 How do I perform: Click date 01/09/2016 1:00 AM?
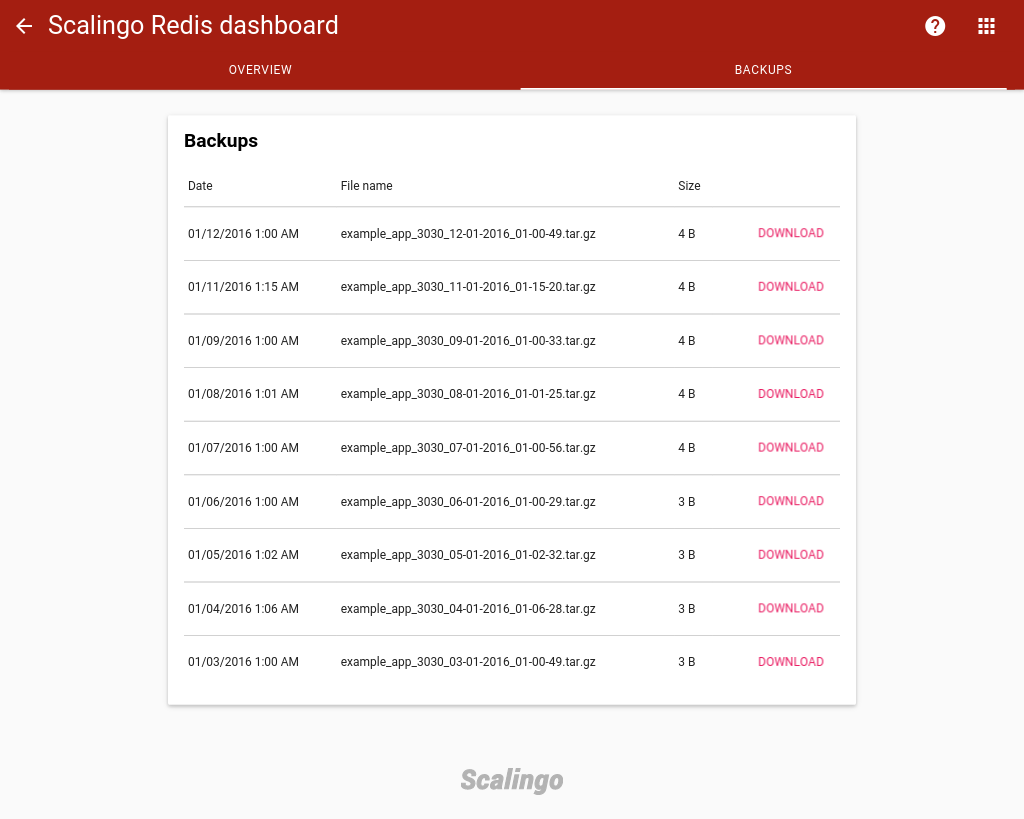[x=243, y=341]
